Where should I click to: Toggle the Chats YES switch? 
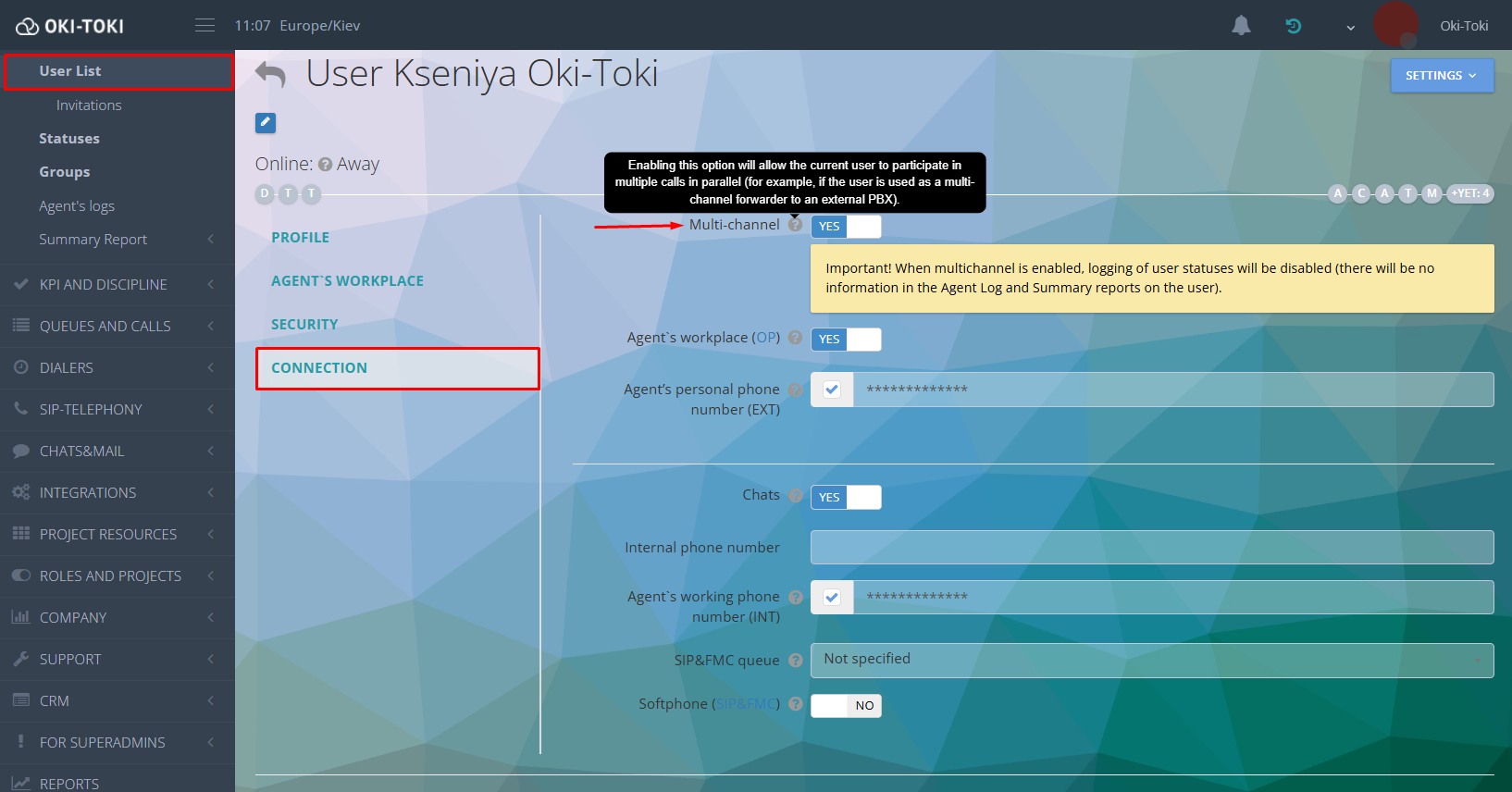(x=846, y=498)
